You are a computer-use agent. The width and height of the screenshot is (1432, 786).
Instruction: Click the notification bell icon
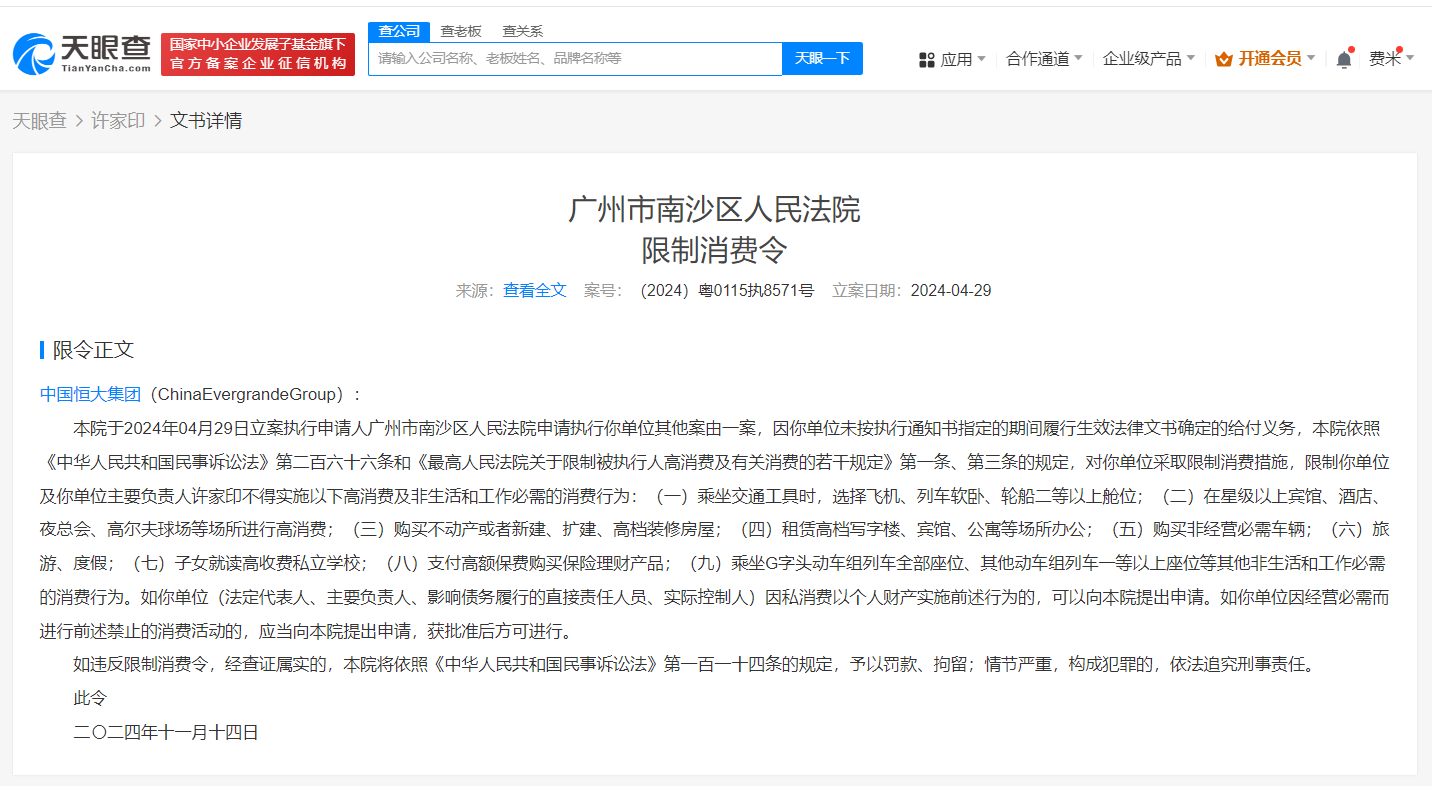(1344, 59)
